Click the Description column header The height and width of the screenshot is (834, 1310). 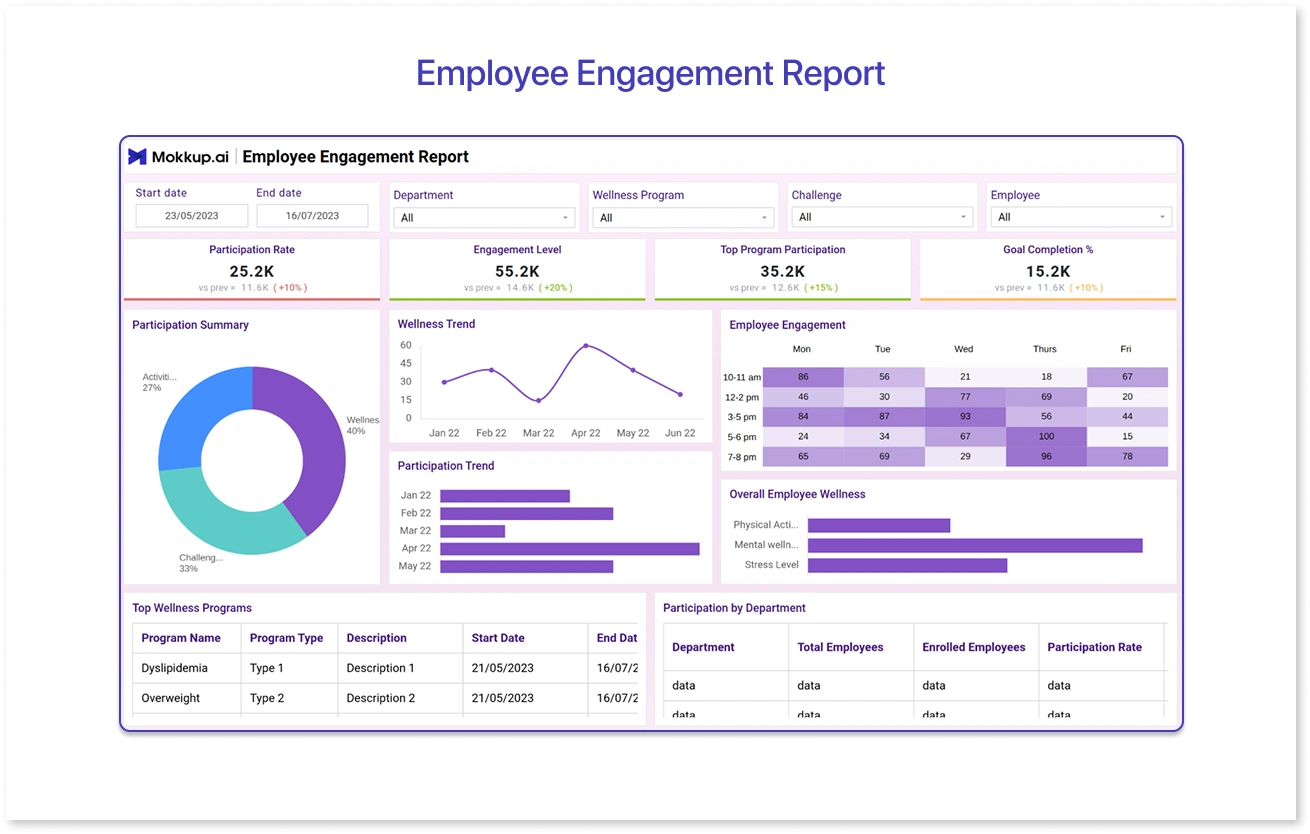(x=400, y=638)
